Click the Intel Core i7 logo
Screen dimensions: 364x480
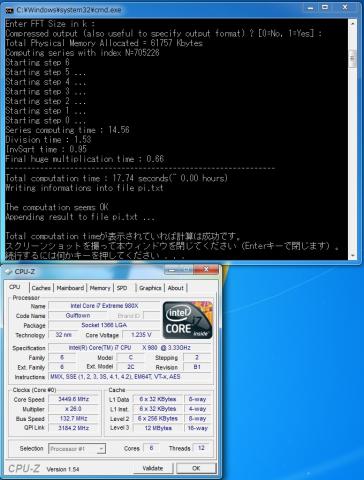tap(187, 320)
